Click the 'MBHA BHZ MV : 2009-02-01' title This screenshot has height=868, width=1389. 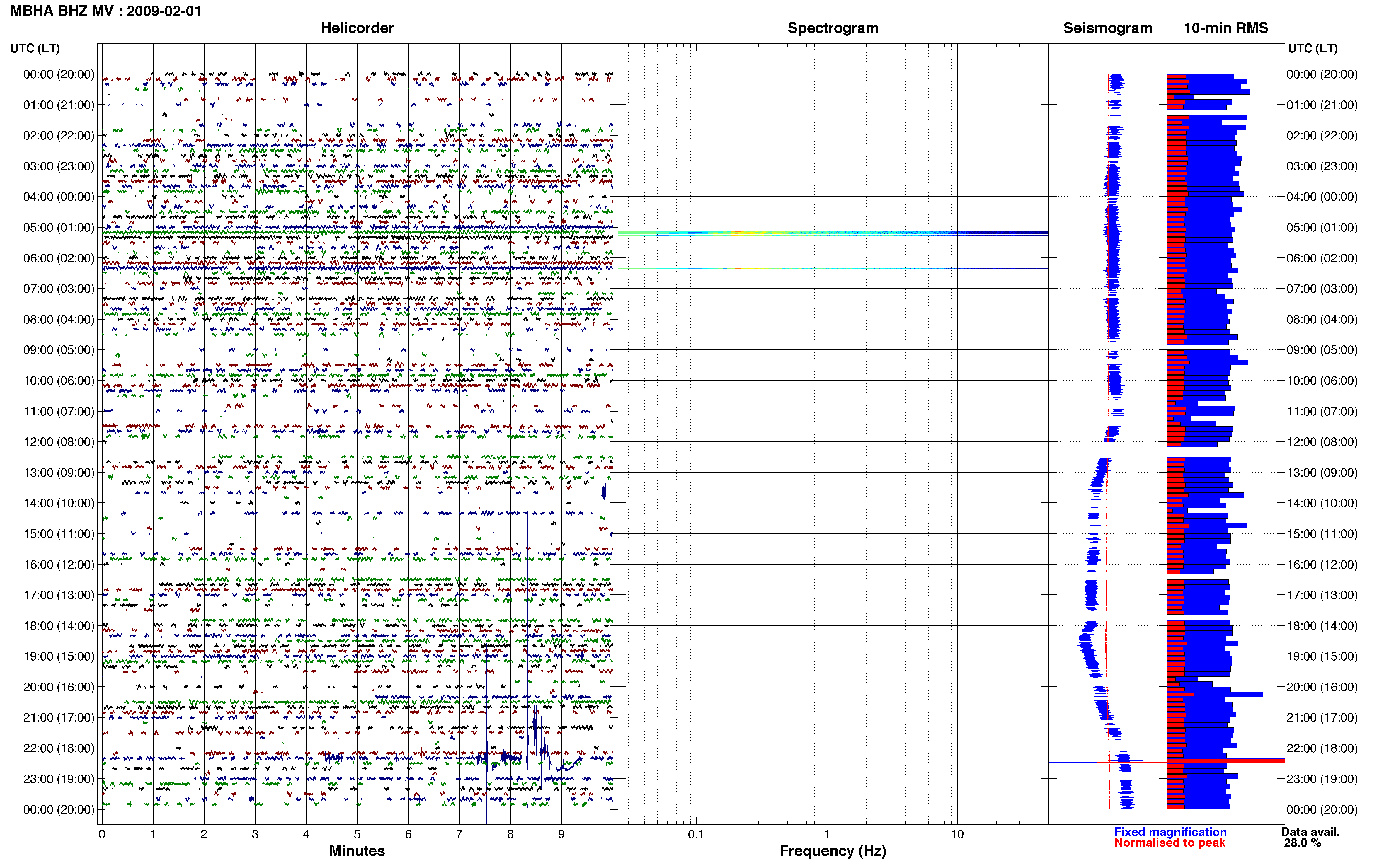[x=106, y=11]
